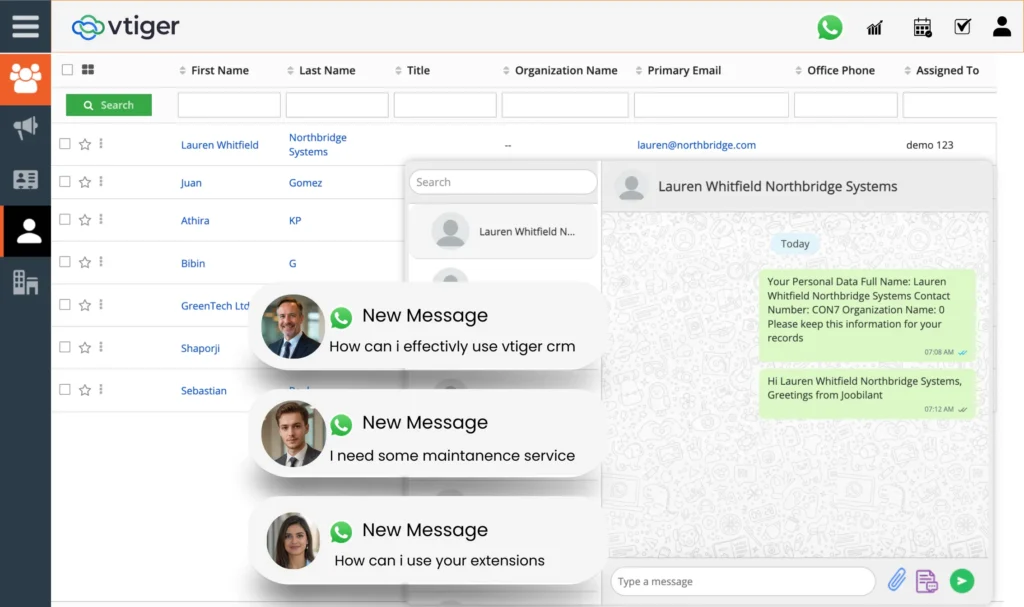The height and width of the screenshot is (607, 1024).
Task: Star the contact row for Juan Gomez
Action: coord(86,182)
